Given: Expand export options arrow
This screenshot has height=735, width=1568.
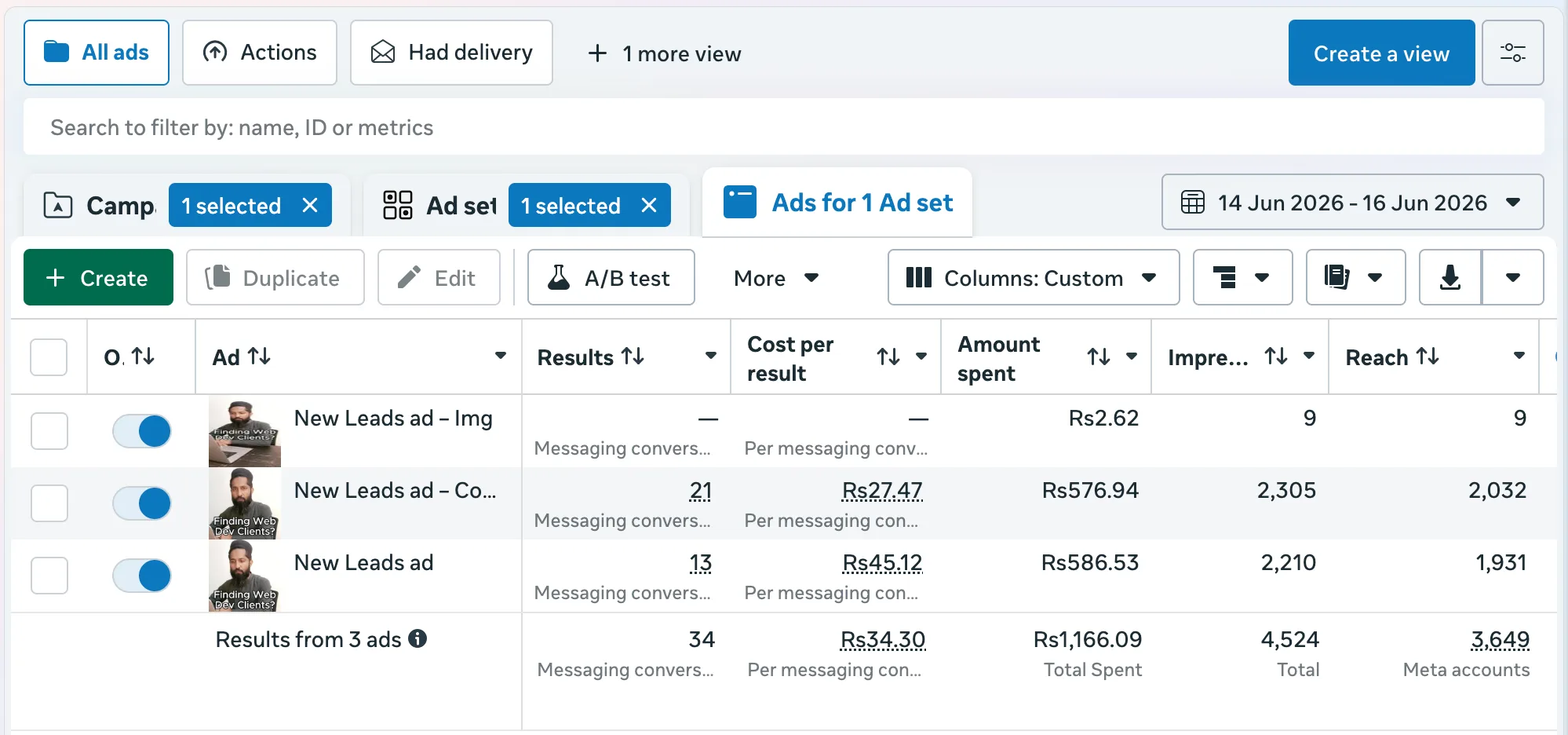Looking at the screenshot, I should (1513, 277).
